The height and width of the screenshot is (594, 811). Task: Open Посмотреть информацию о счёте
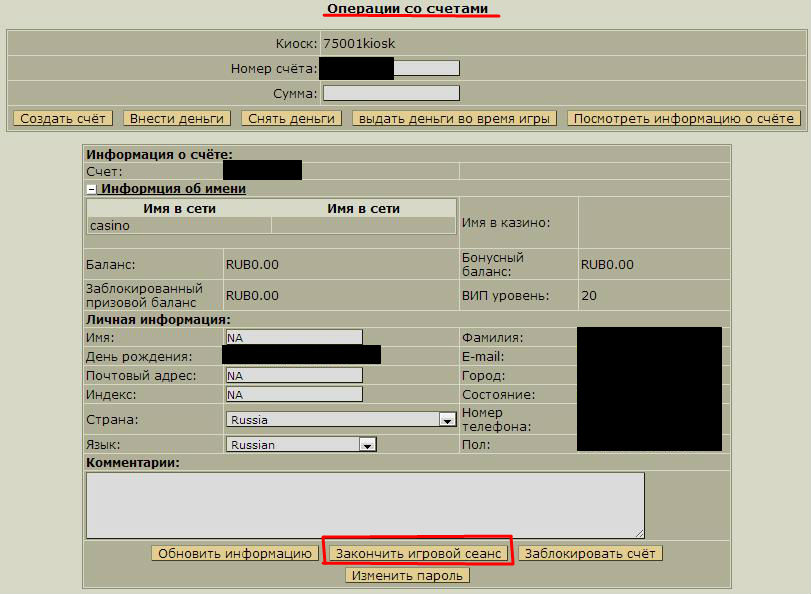point(684,118)
